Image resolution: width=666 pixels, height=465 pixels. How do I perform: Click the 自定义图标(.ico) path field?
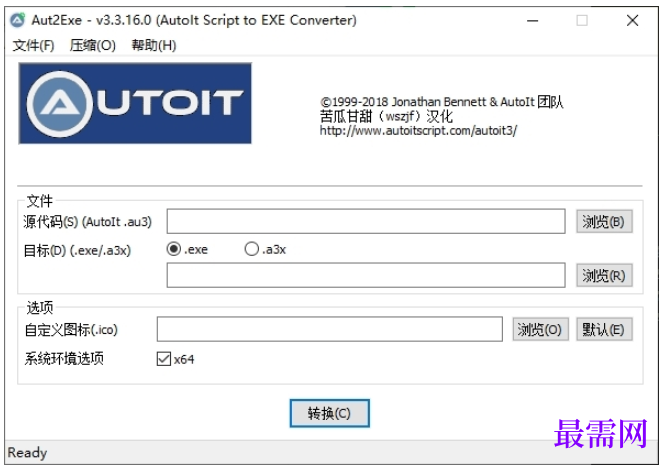point(330,329)
